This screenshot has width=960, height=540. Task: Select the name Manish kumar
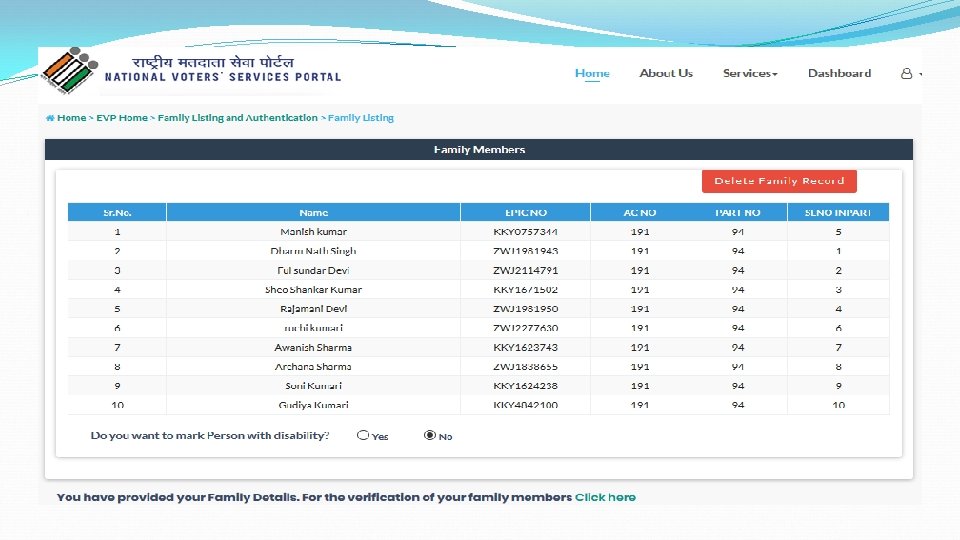(x=313, y=231)
